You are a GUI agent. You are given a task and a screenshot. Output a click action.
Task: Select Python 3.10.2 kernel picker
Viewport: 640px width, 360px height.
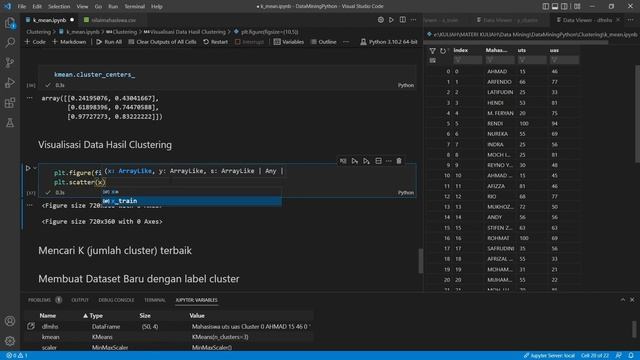[x=389, y=42]
